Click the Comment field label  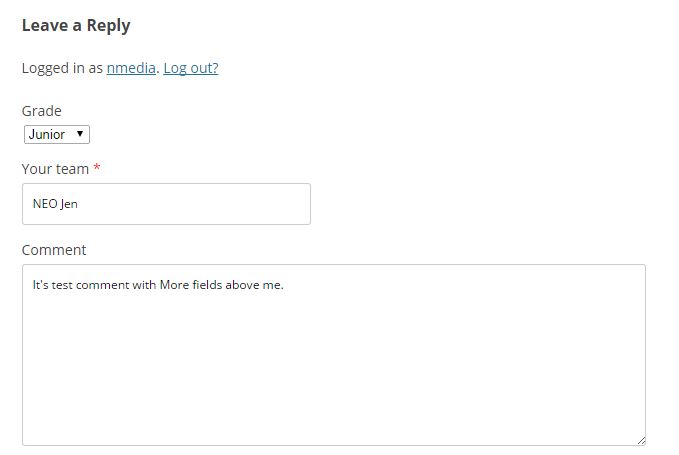pyautogui.click(x=54, y=250)
